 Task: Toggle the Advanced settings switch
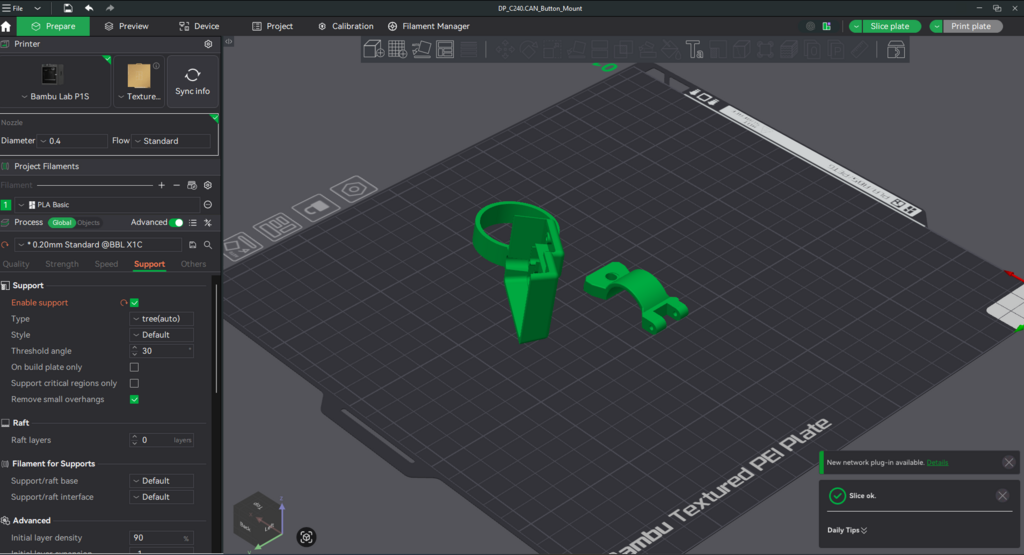click(x=176, y=223)
